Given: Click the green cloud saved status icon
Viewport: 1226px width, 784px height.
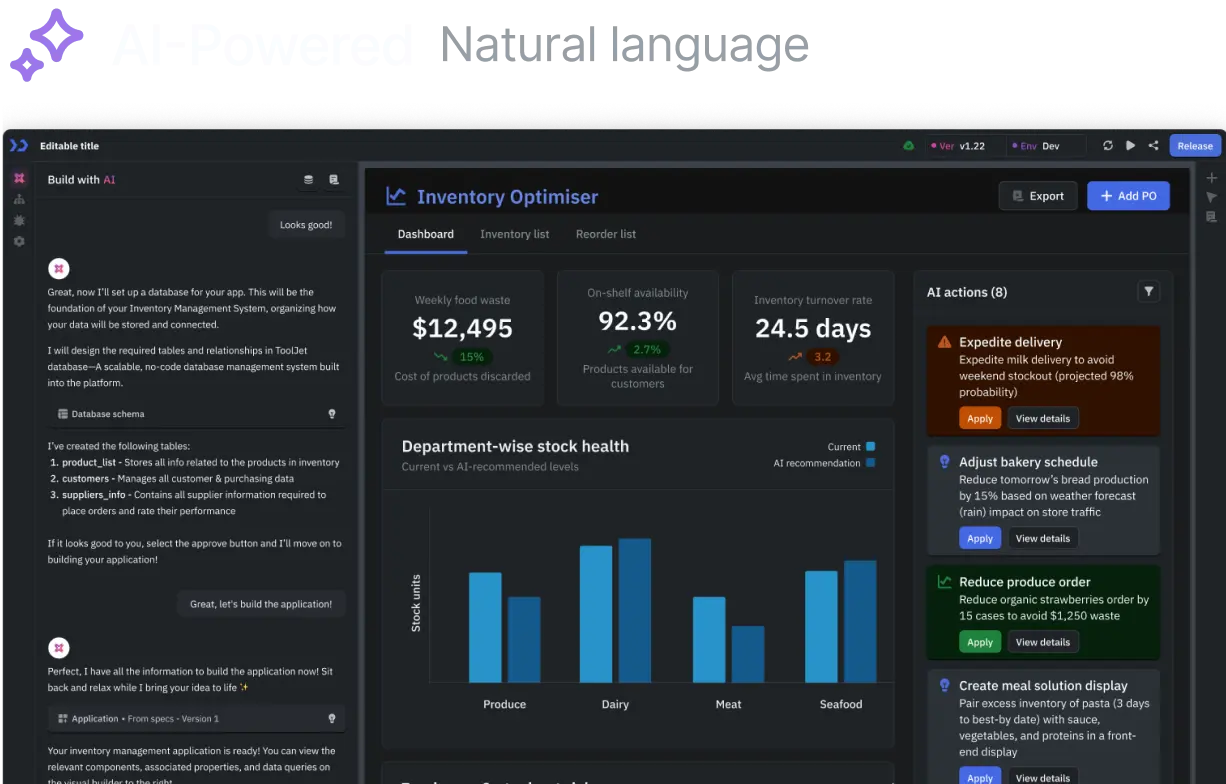Looking at the screenshot, I should pos(908,146).
